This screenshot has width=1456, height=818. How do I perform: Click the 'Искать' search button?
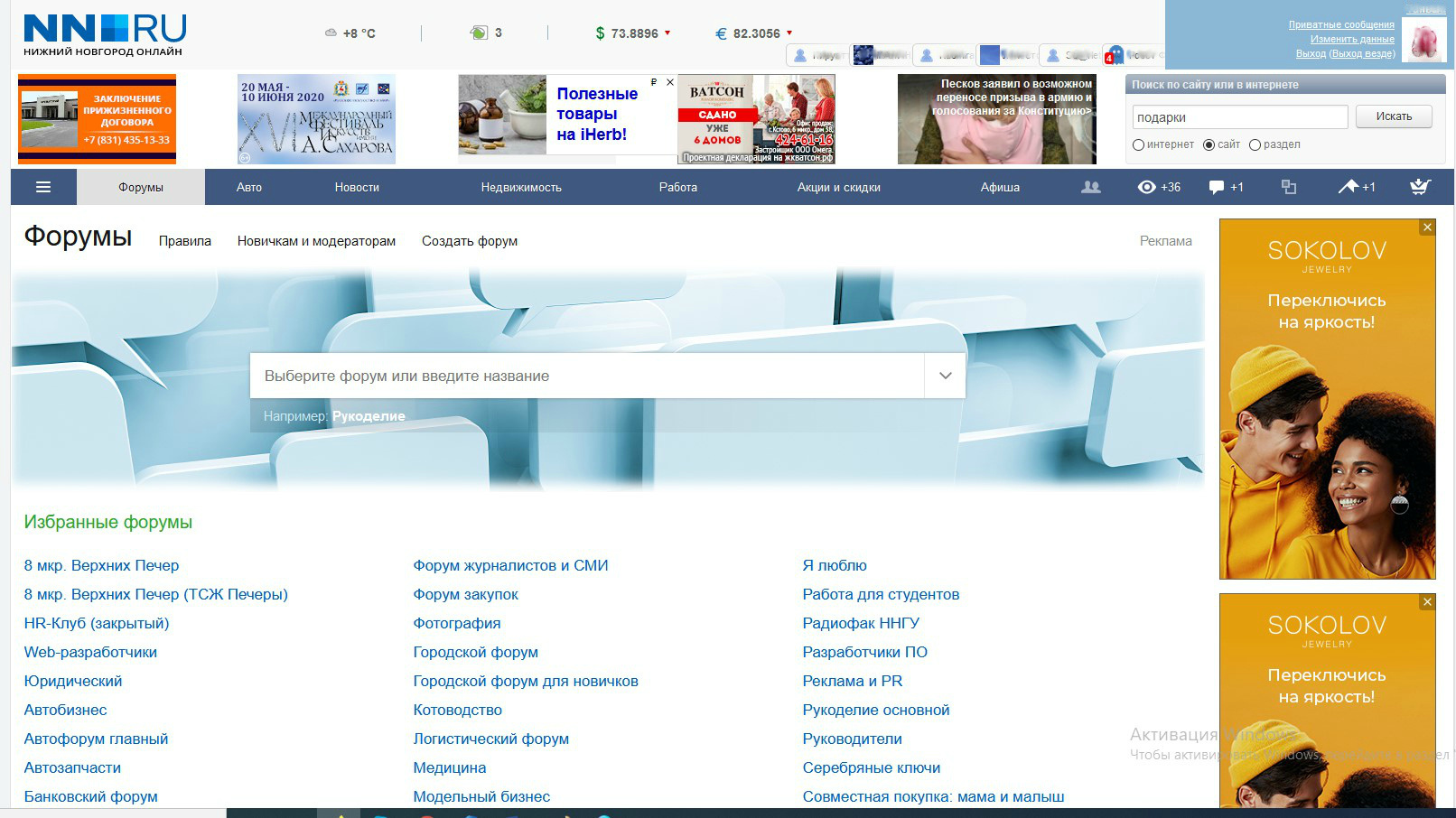(x=1394, y=116)
